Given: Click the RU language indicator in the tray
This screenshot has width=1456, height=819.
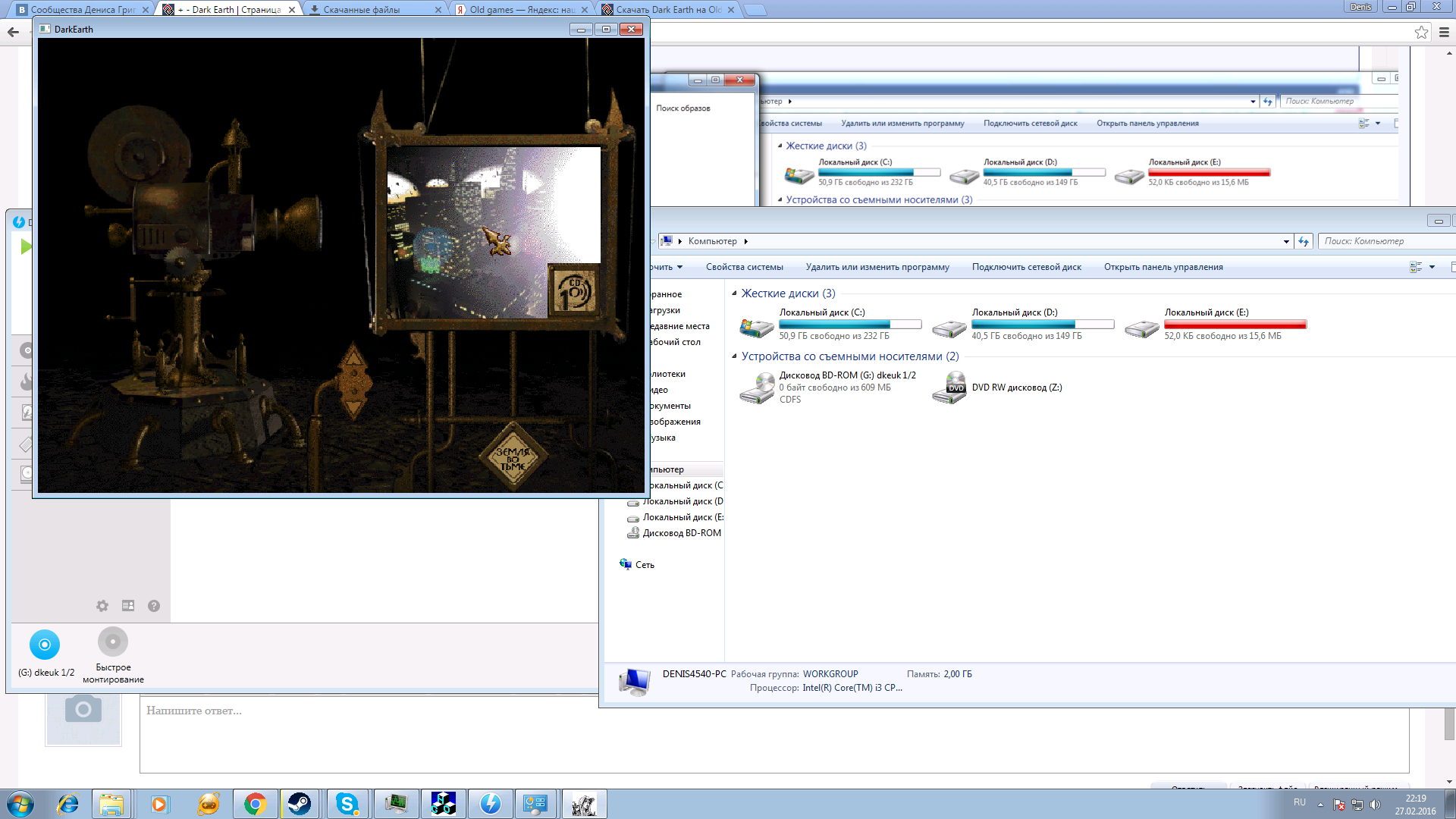Looking at the screenshot, I should pos(1300,802).
